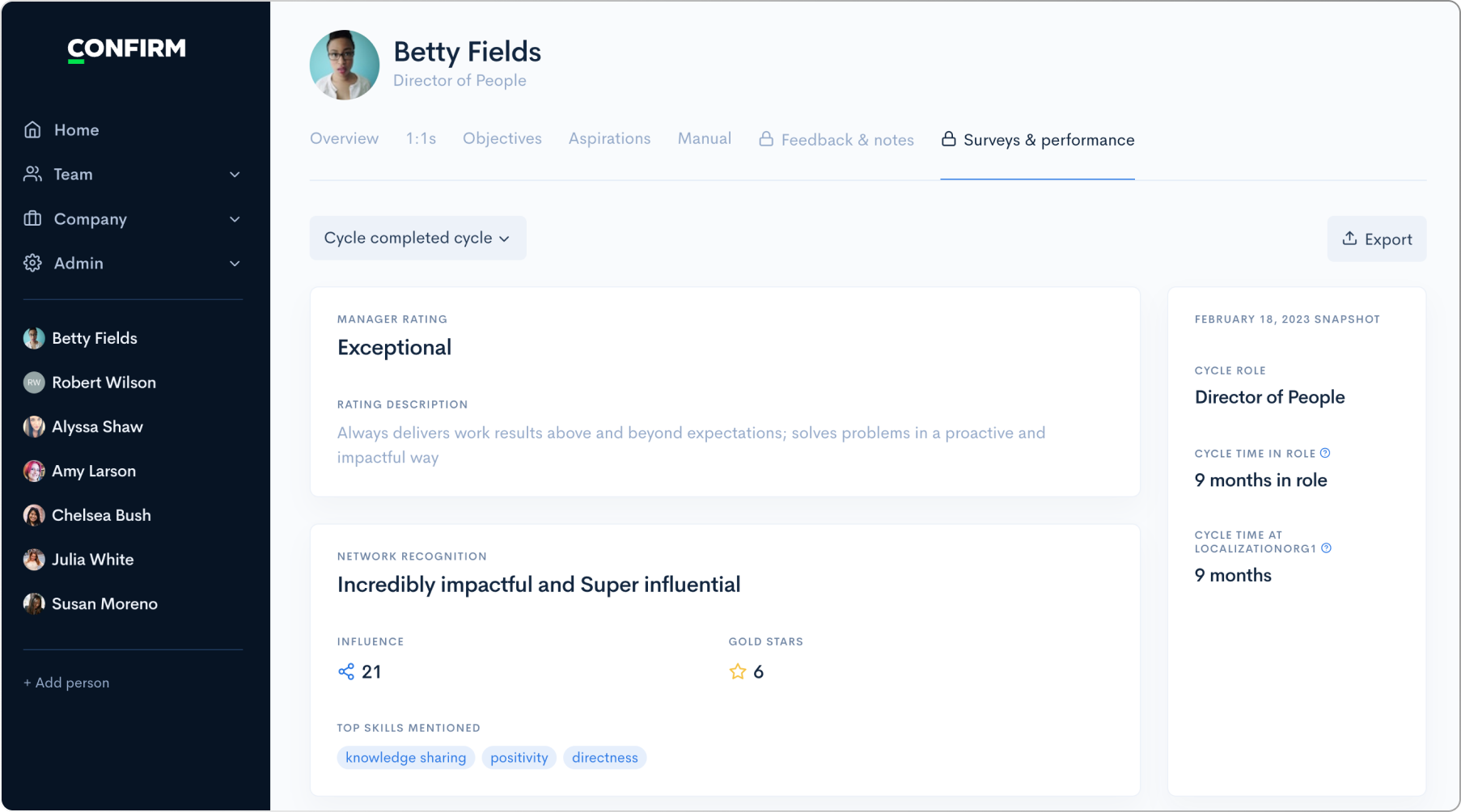Select Robert Wilson in the sidebar
This screenshot has width=1461, height=812.
tap(104, 383)
